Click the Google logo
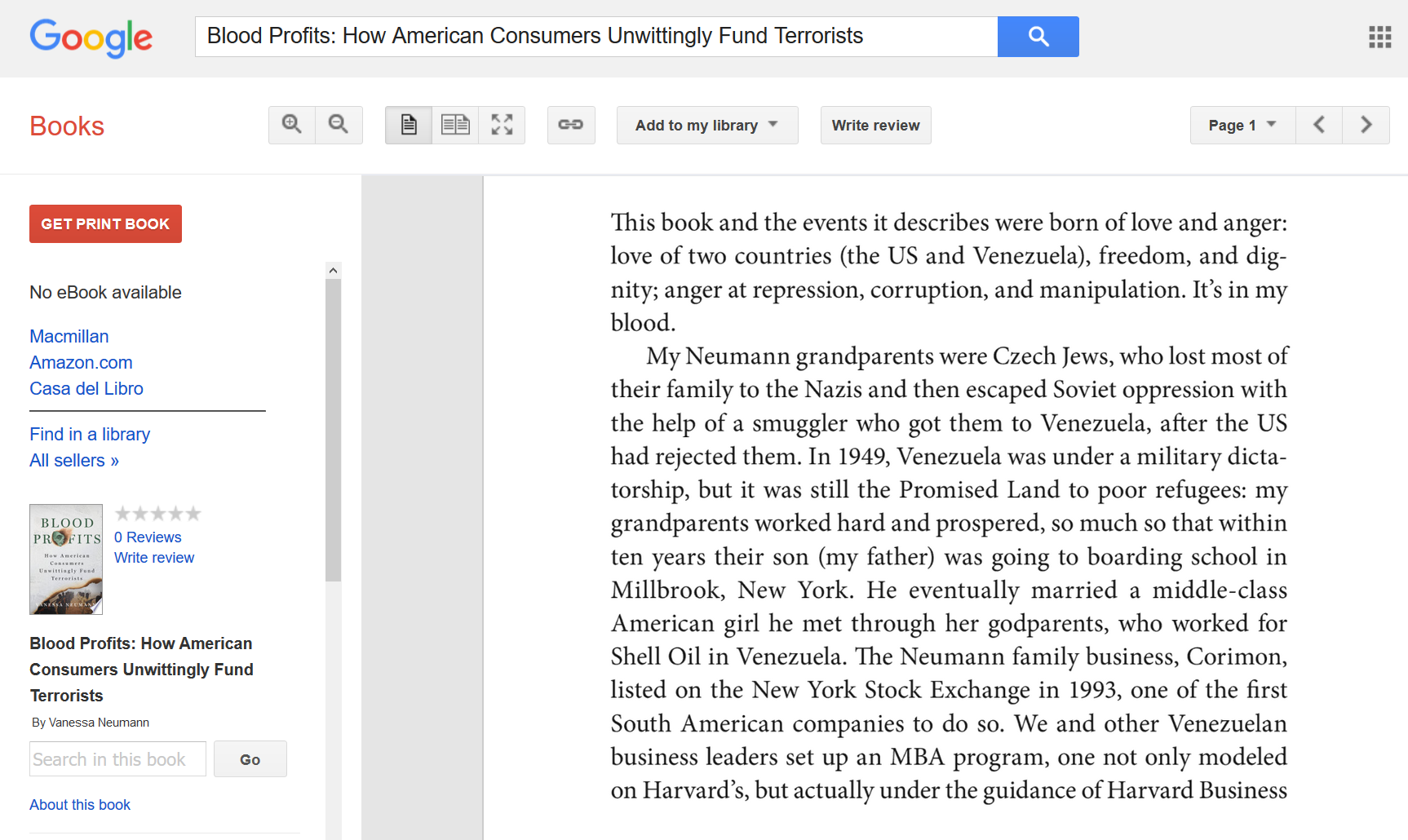Image resolution: width=1408 pixels, height=840 pixels. [x=91, y=38]
